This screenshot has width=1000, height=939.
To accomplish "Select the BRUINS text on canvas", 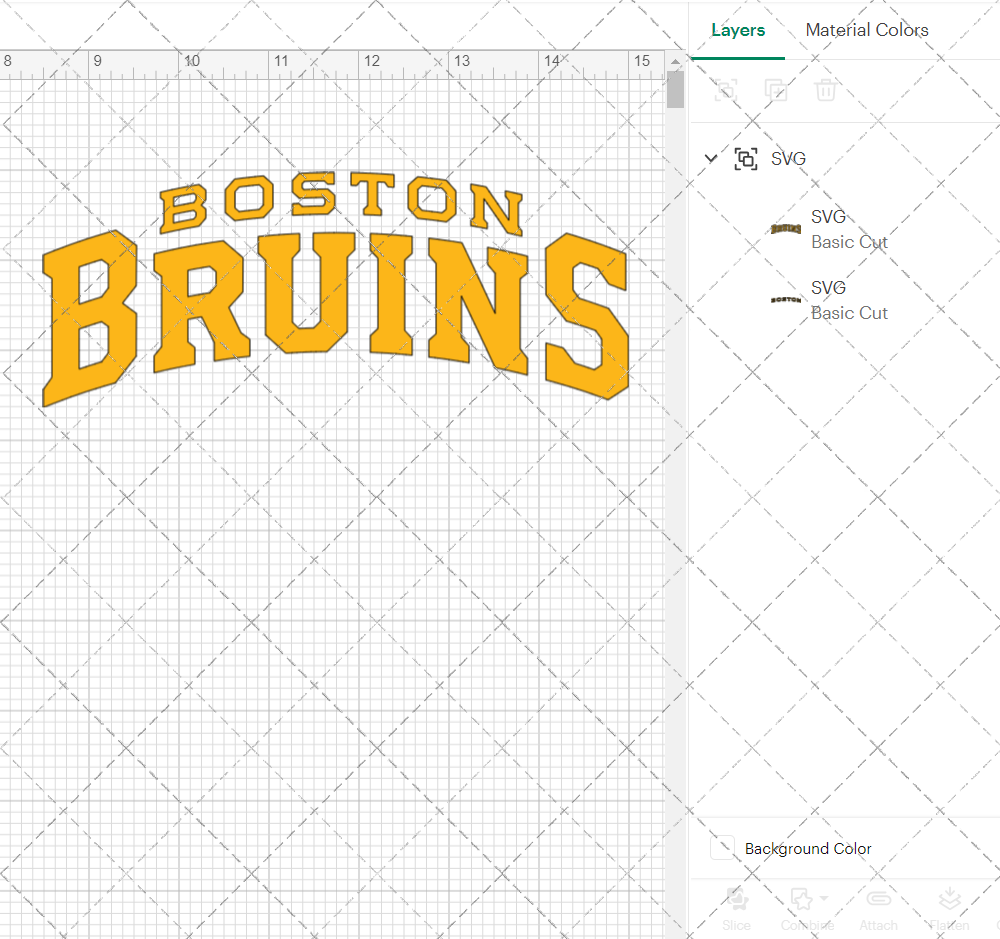I will 335,318.
